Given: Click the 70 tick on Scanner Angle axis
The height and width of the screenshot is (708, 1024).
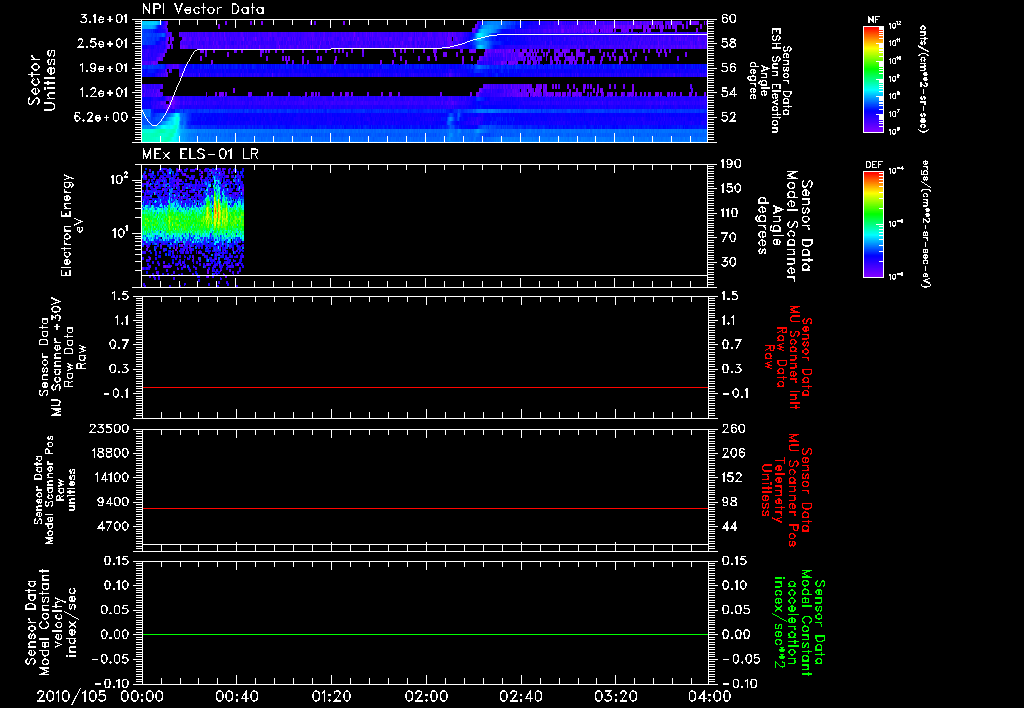Looking at the screenshot, I should coord(731,238).
